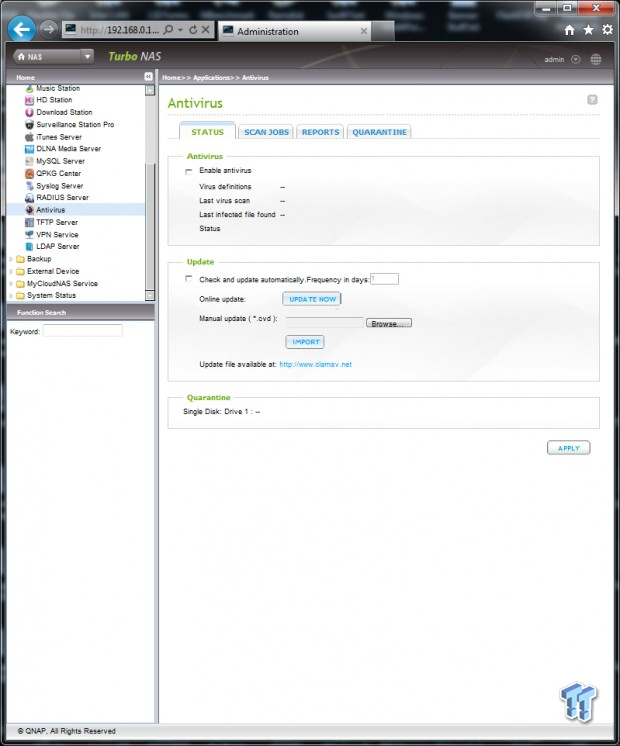Select the Syslog Server icon

point(30,186)
